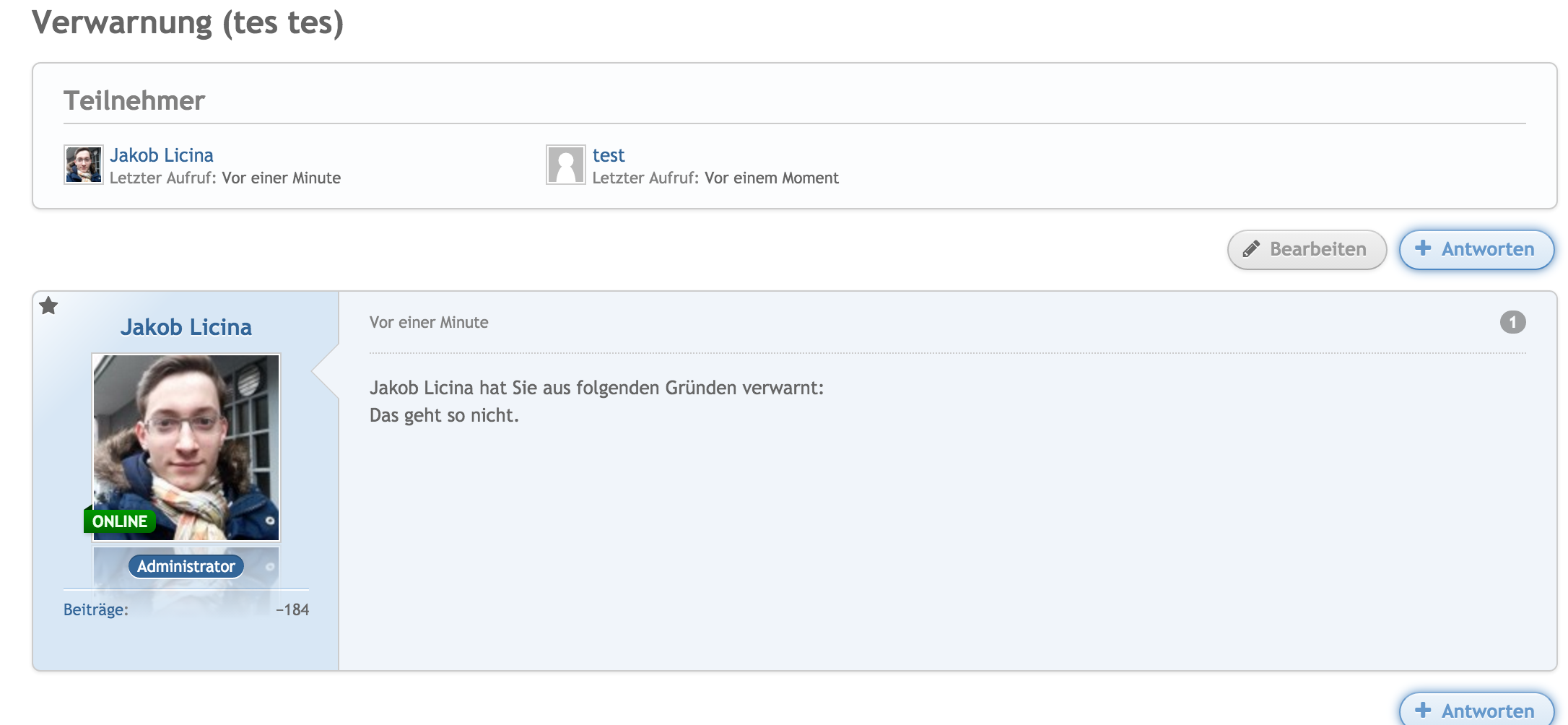Click the message text Das geht so nicht.
The width and height of the screenshot is (1568, 725).
pos(444,415)
